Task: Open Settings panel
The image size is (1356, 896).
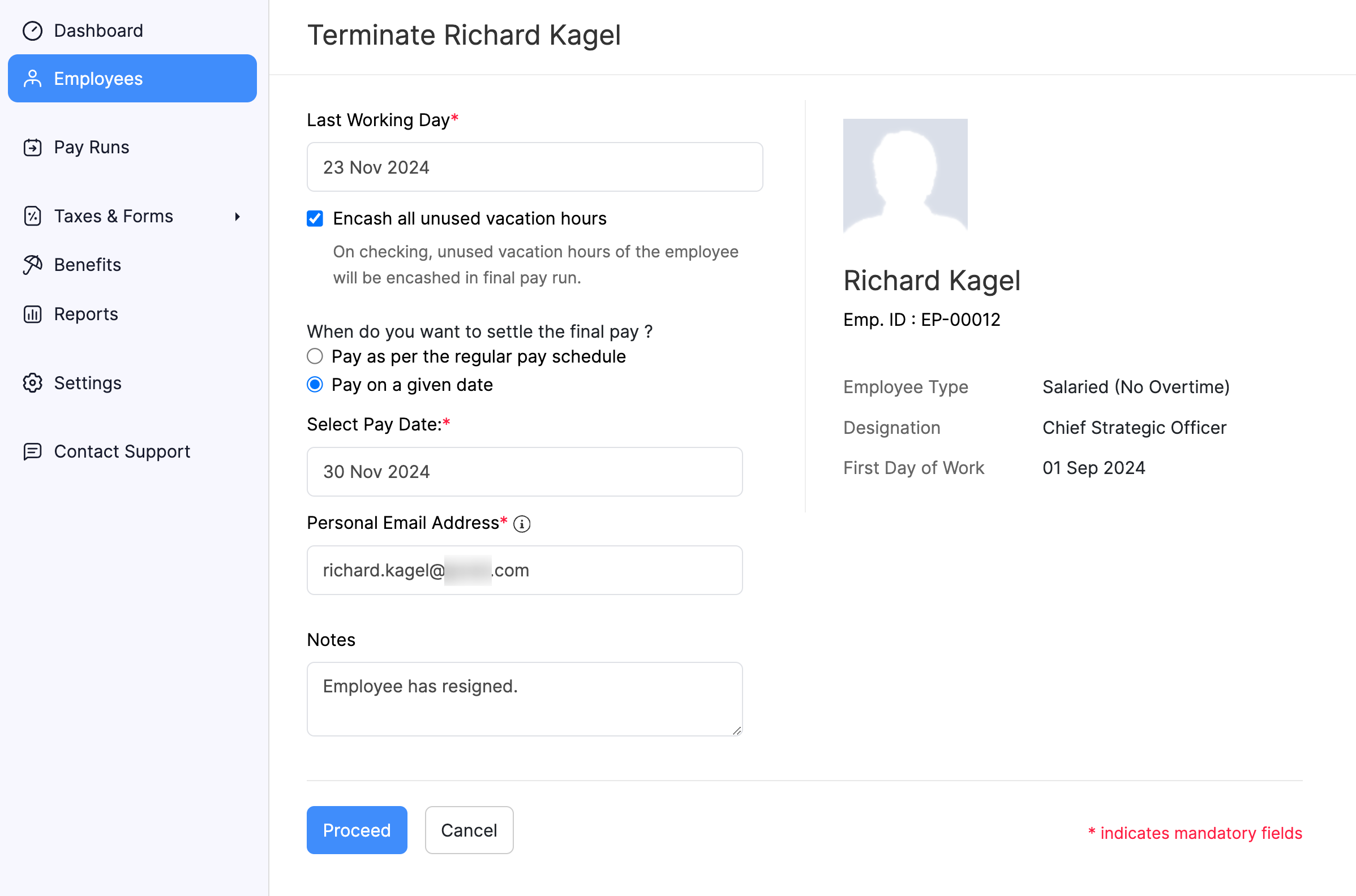Action: 88,382
